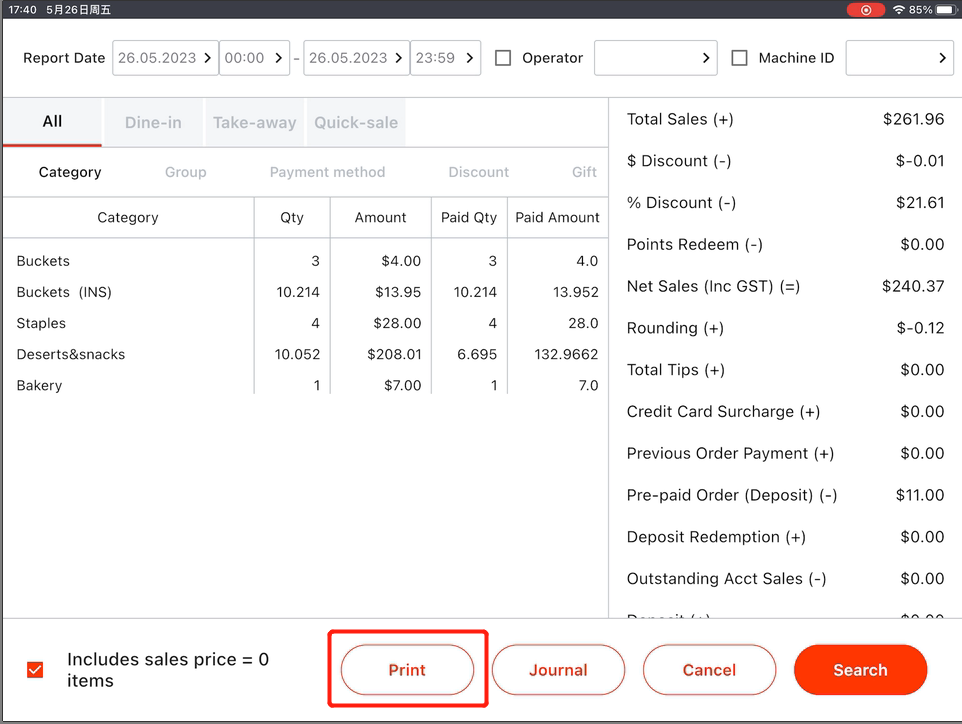This screenshot has width=962, height=724.
Task: View the Discount sub-tab
Action: (x=478, y=172)
